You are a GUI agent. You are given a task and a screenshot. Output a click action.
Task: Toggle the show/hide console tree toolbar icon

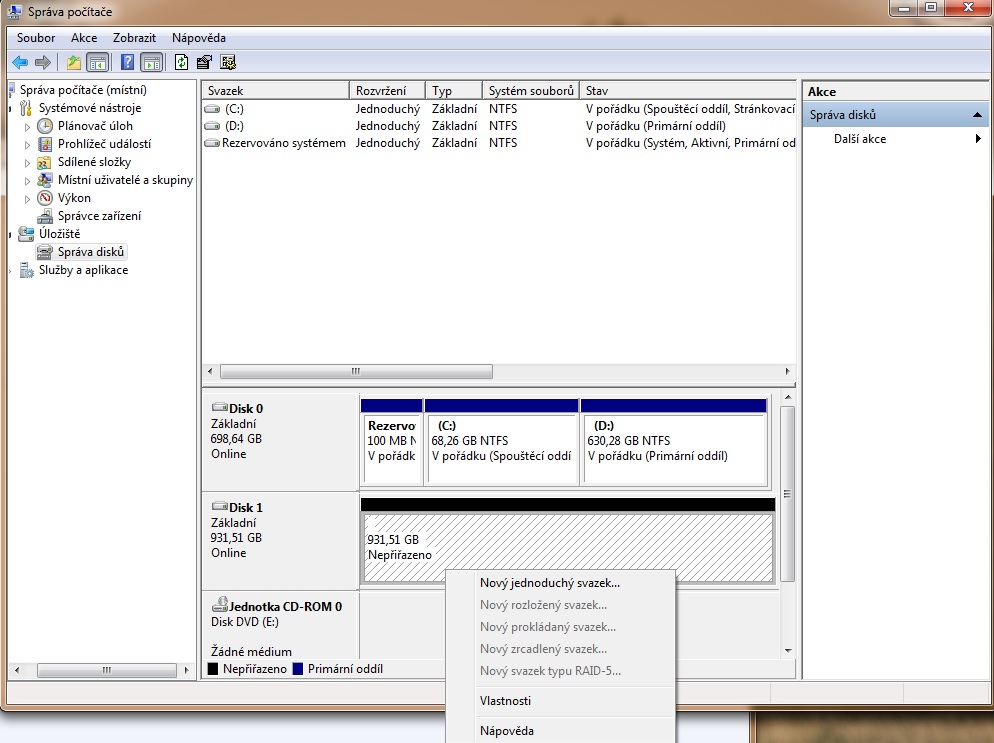[97, 62]
